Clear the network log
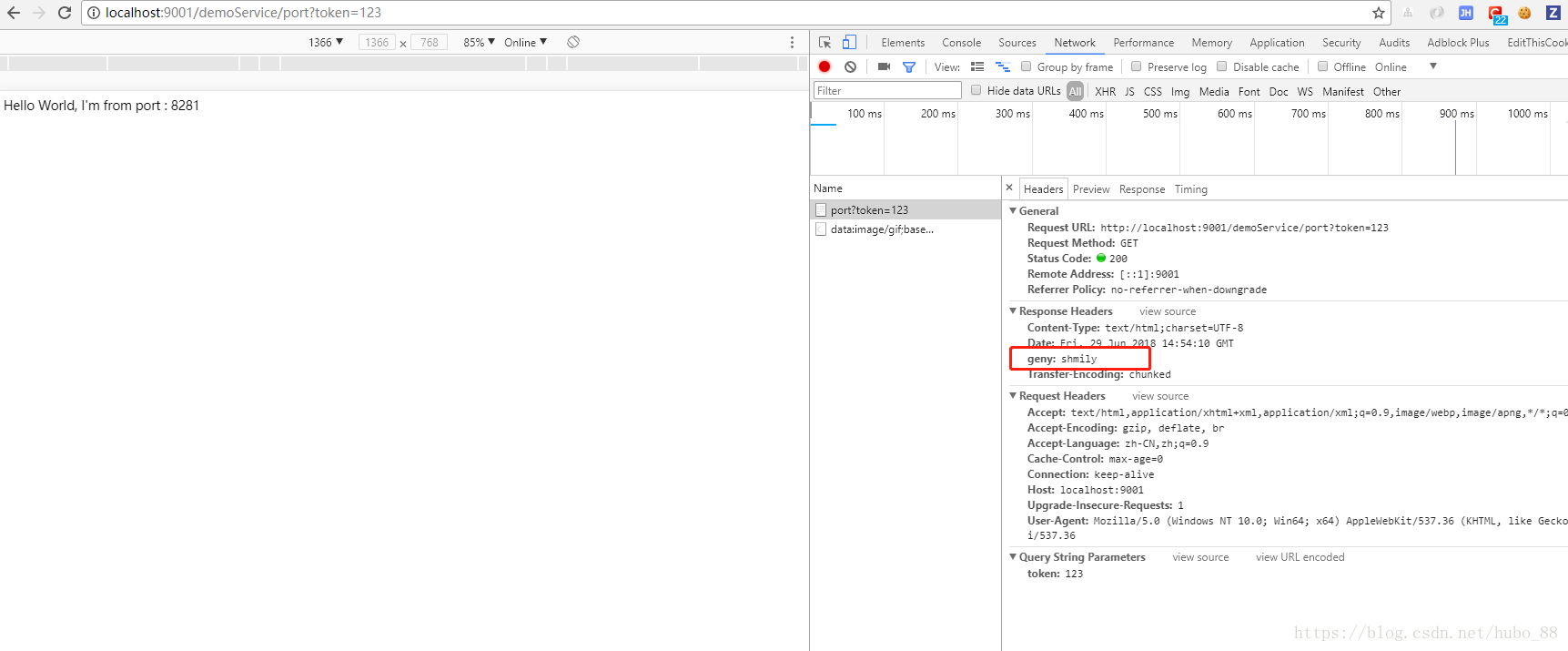 coord(850,66)
